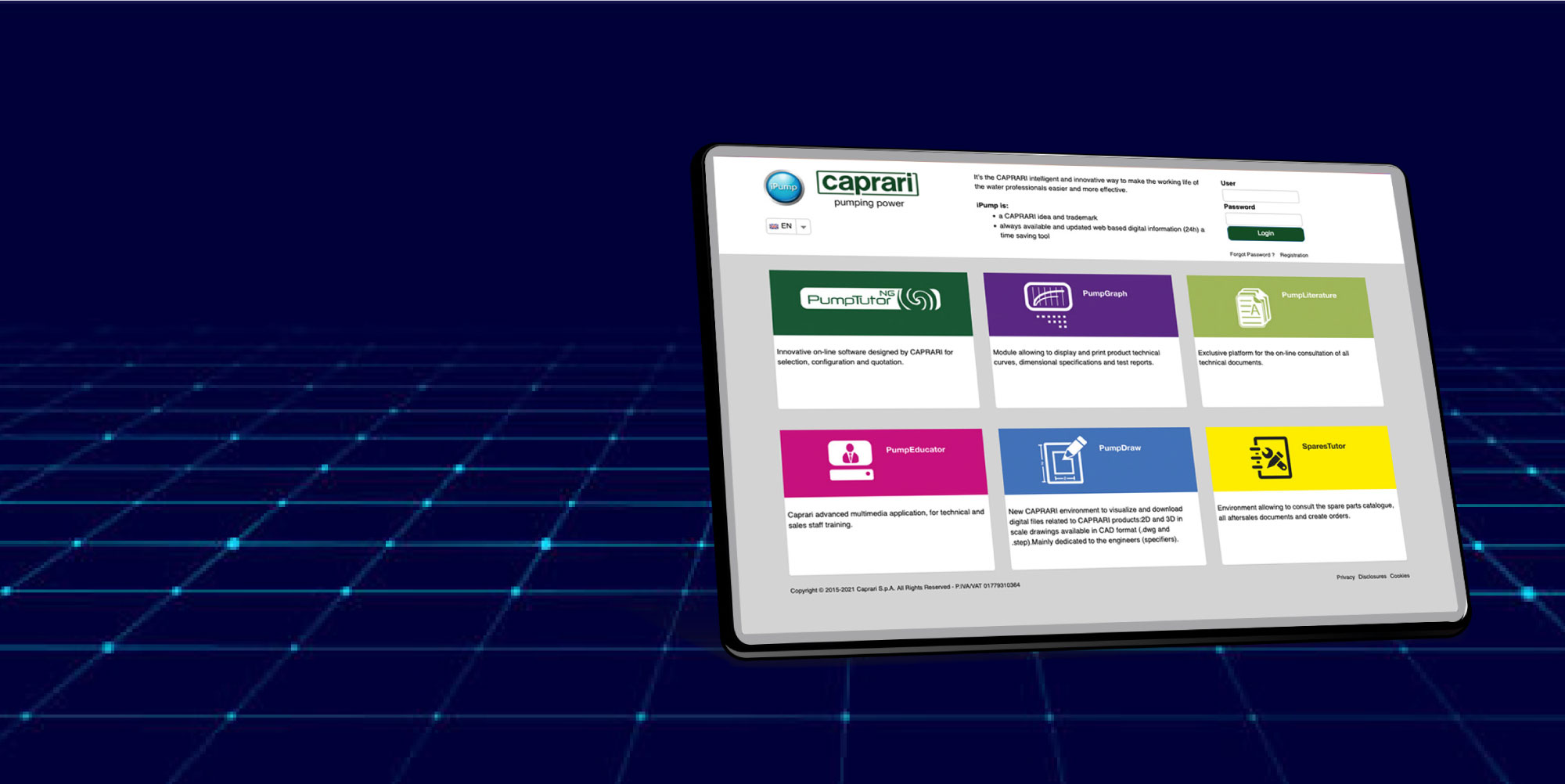
Task: Click 'Environment allowing to consult the spare parts' text
Action: coord(1305,512)
